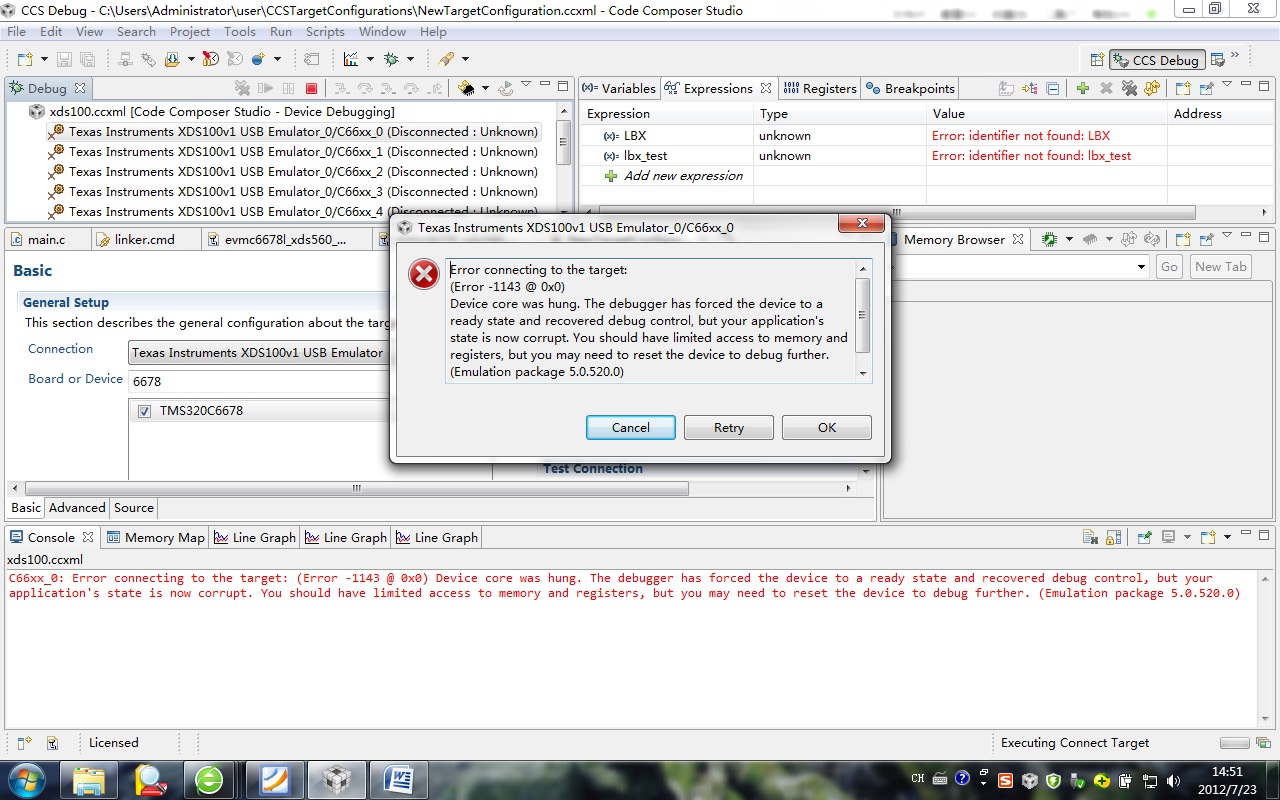This screenshot has height=800, width=1280.
Task: Click the Go button in Memory Browser
Action: [1169, 267]
